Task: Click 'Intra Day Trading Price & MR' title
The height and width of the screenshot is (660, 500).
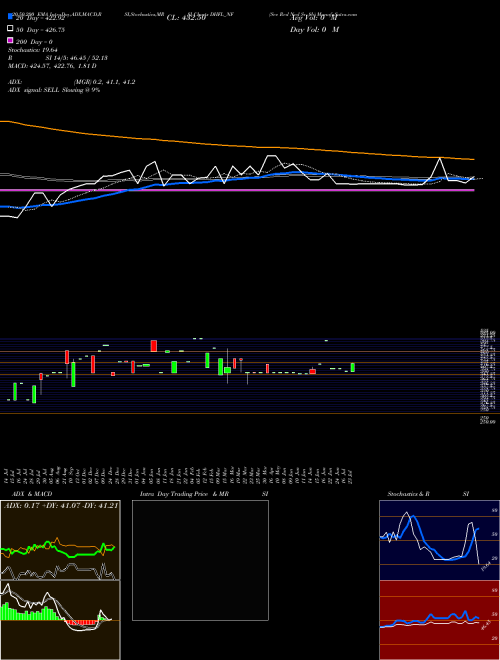Action: click(x=184, y=494)
